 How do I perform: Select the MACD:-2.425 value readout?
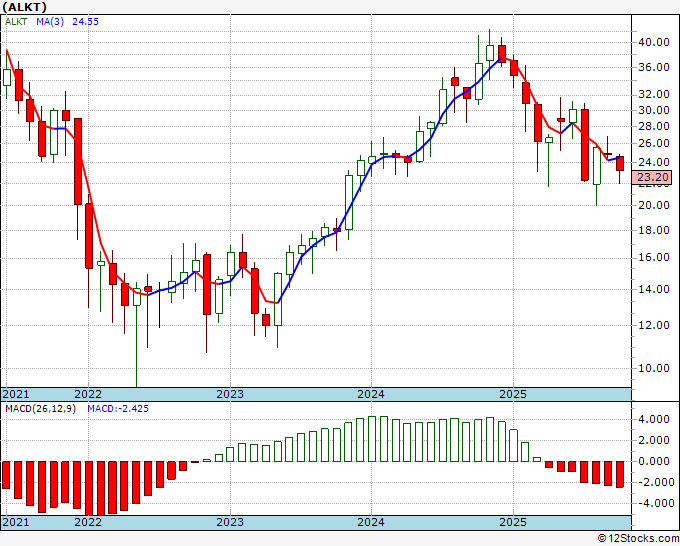[118, 409]
